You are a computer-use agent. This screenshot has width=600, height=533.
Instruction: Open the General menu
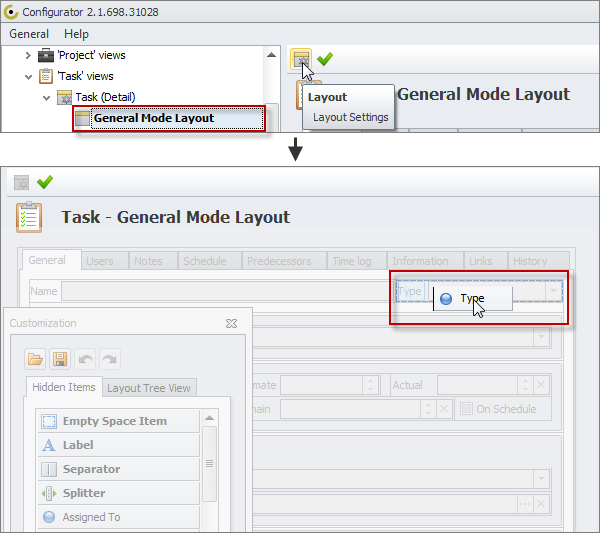point(29,34)
